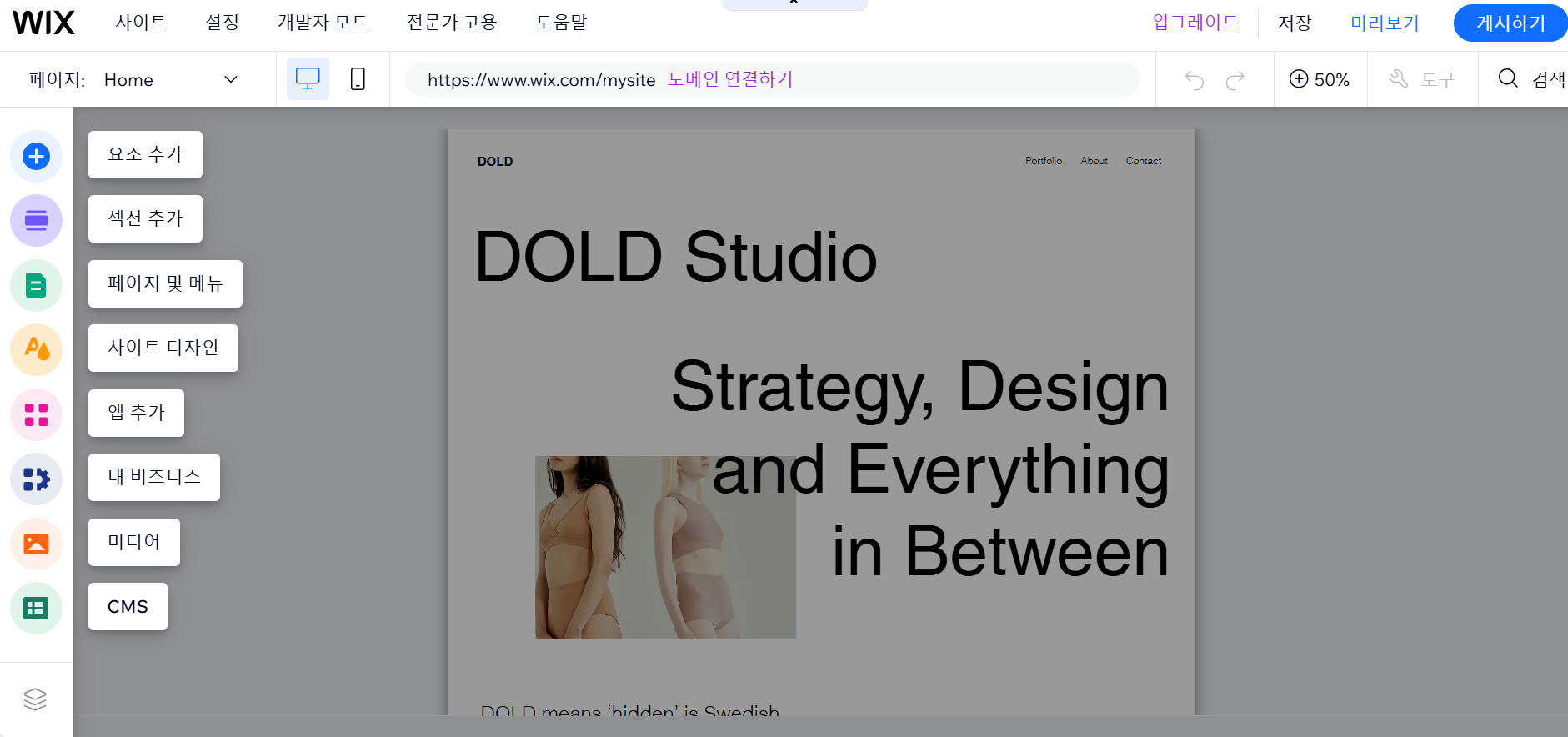Click the Redo arrow icon
This screenshot has width=1568, height=737.
[x=1235, y=80]
